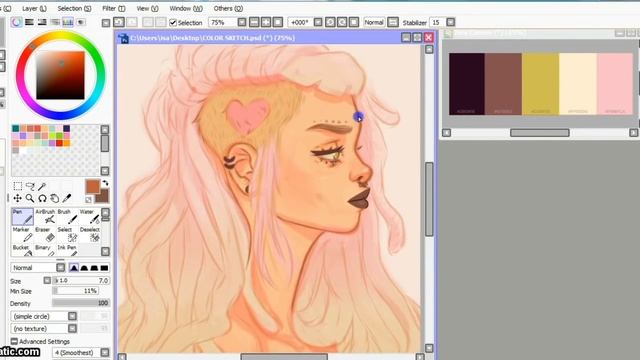Pick the dark purple palette color in reference window
Screen dimensions: 640x360
467,84
